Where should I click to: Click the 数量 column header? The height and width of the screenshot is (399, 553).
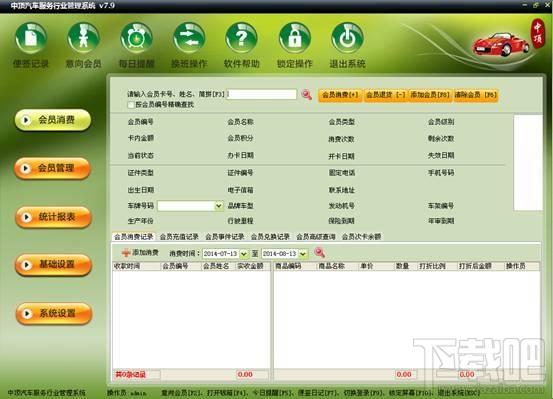point(406,266)
